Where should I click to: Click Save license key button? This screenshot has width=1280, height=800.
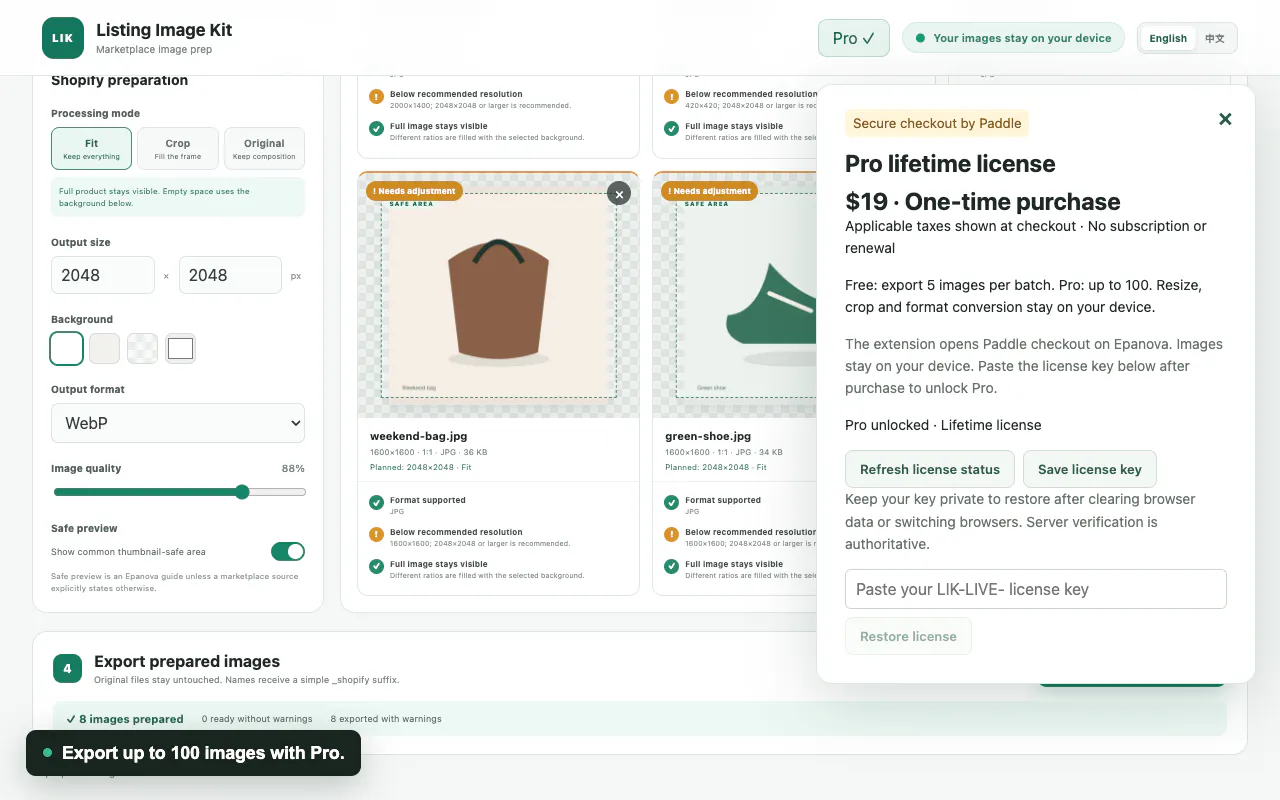[1090, 469]
